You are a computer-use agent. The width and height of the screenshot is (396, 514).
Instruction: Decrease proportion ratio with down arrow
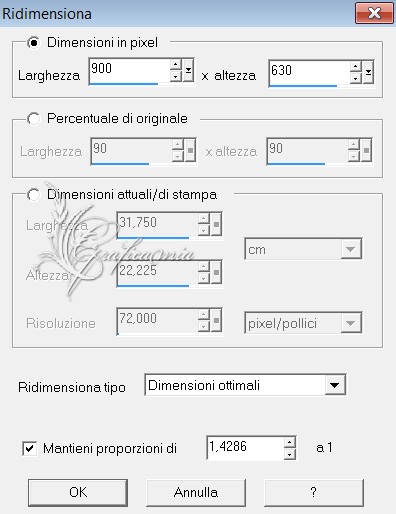pyautogui.click(x=290, y=454)
